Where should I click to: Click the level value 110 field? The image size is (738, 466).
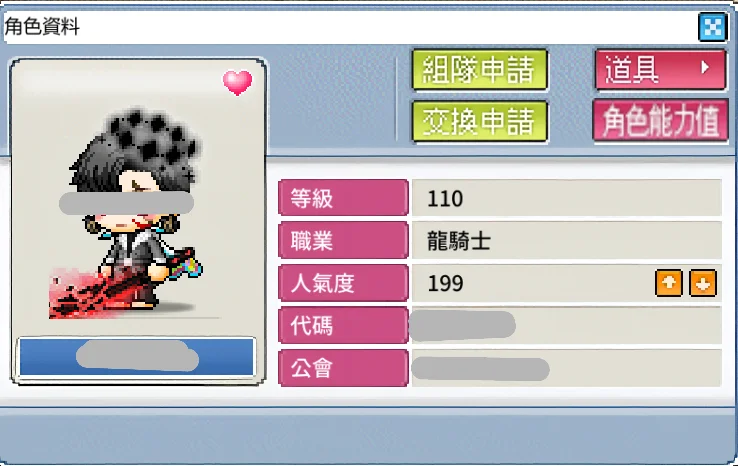click(567, 198)
